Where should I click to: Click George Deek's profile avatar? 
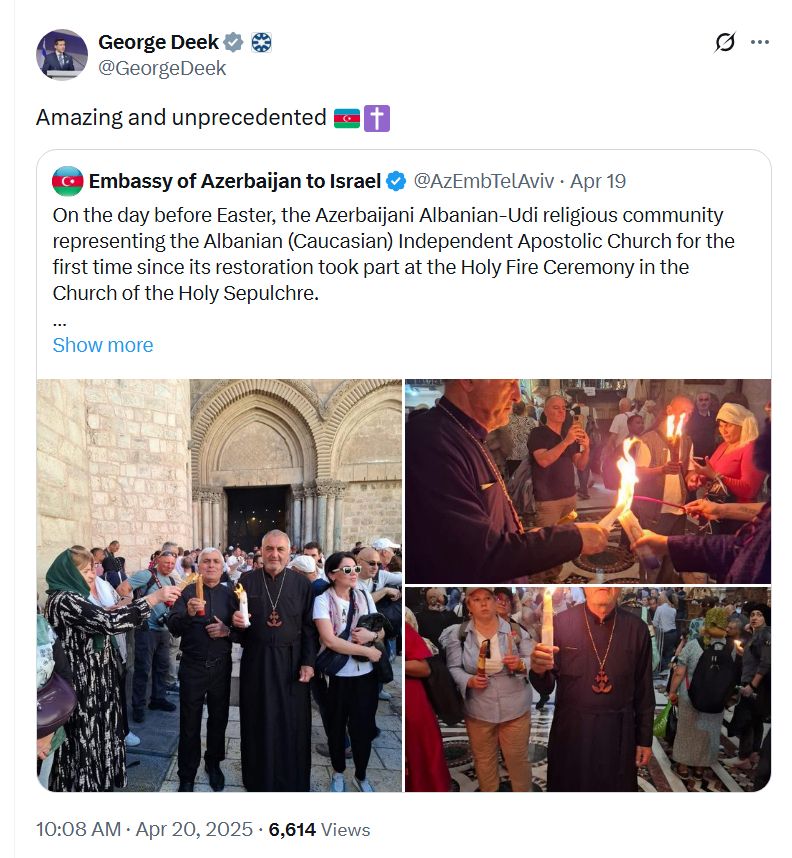click(62, 55)
